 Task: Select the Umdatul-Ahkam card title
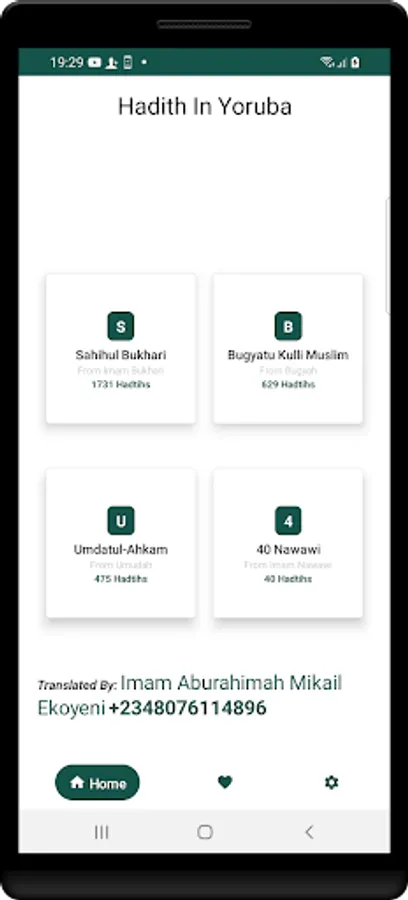(x=121, y=549)
